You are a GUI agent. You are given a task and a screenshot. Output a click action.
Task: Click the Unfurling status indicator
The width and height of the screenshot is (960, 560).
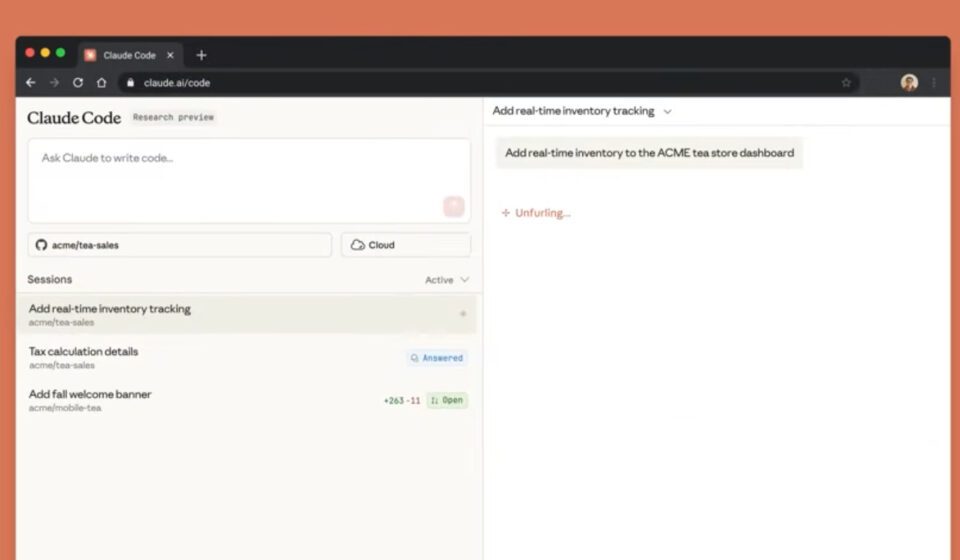click(536, 213)
